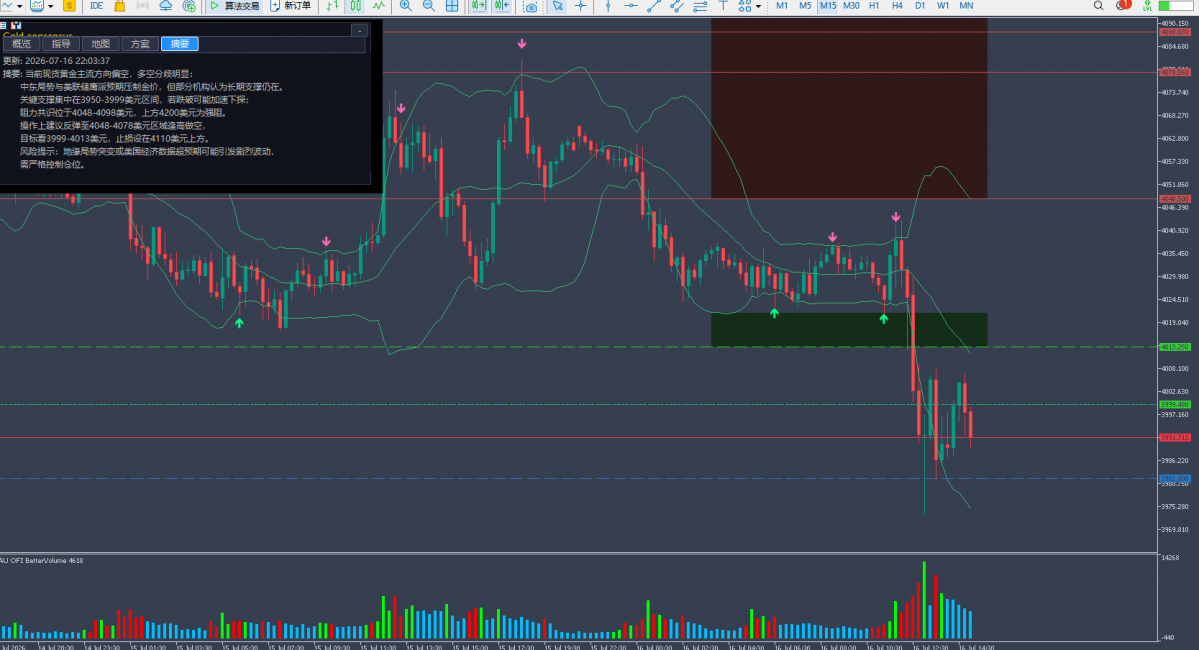Viewport: 1199px width, 650px height.
Task: Click the red 4048.500 price label
Action: 1175,199
